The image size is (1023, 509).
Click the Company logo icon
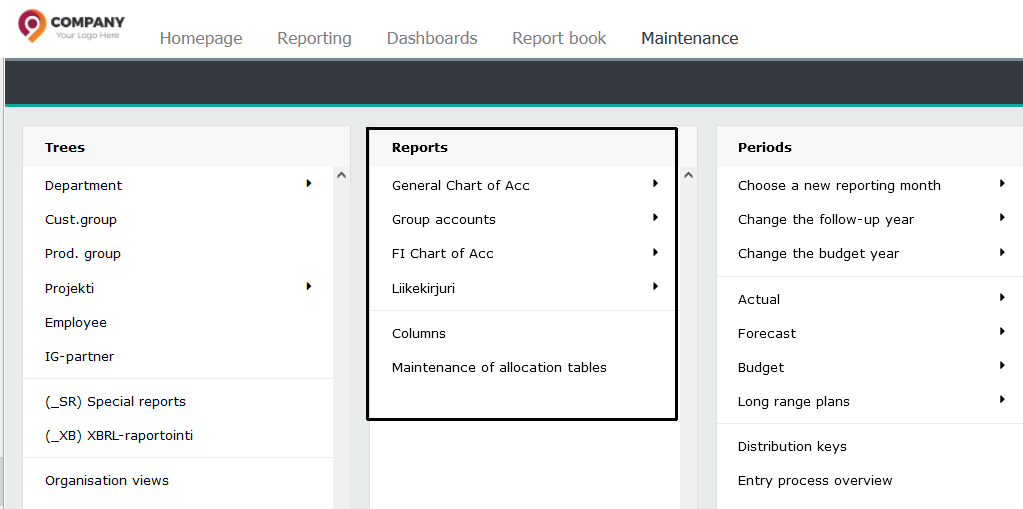tap(31, 25)
